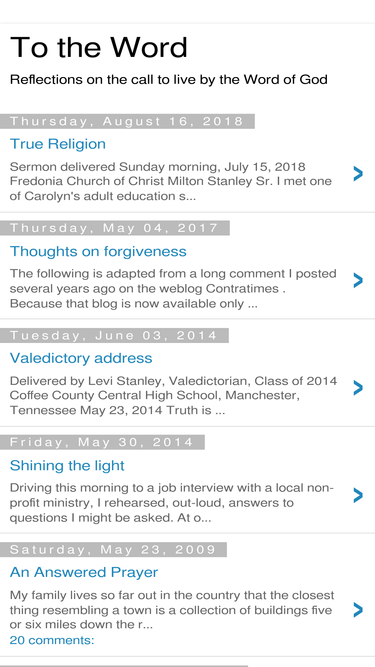
Task: Open the True Religion post arrow
Action: pyautogui.click(x=358, y=174)
